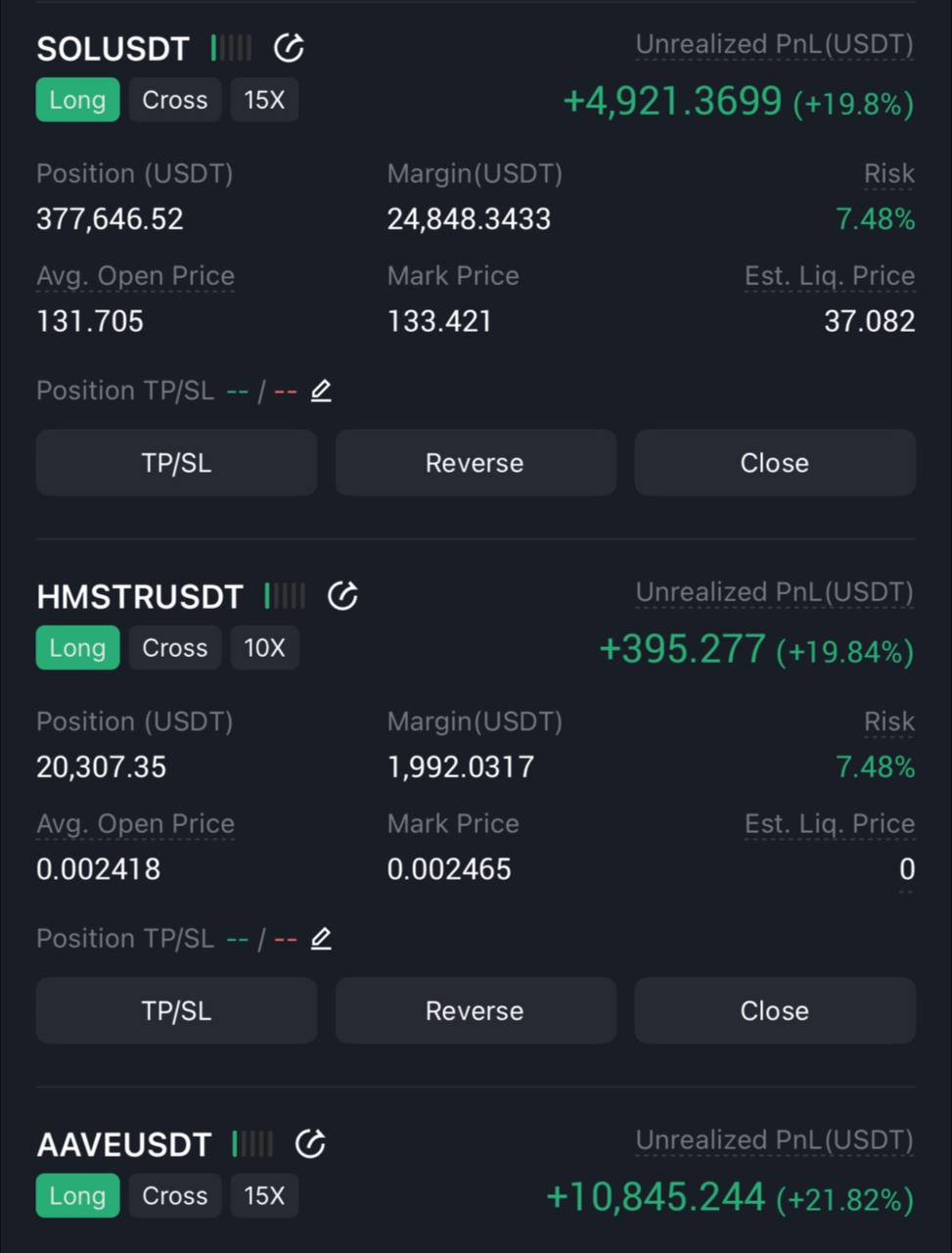952x1253 pixels.
Task: Open TP/SL for HMSTRUSDT position
Action: (177, 1011)
